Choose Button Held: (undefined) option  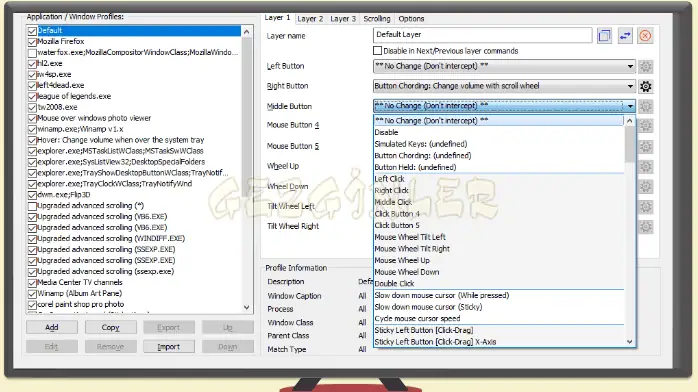499,167
